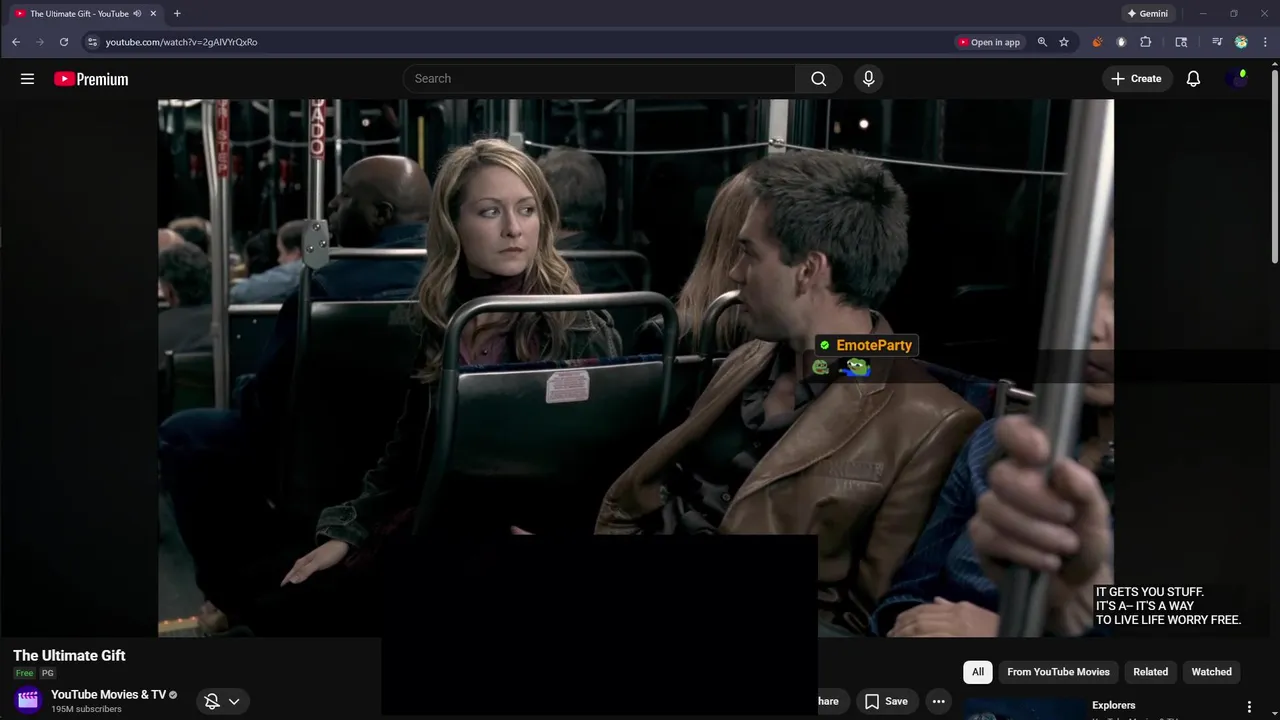This screenshot has height=720, width=1280.
Task: Select From YouTube Movies chip
Action: (1058, 672)
